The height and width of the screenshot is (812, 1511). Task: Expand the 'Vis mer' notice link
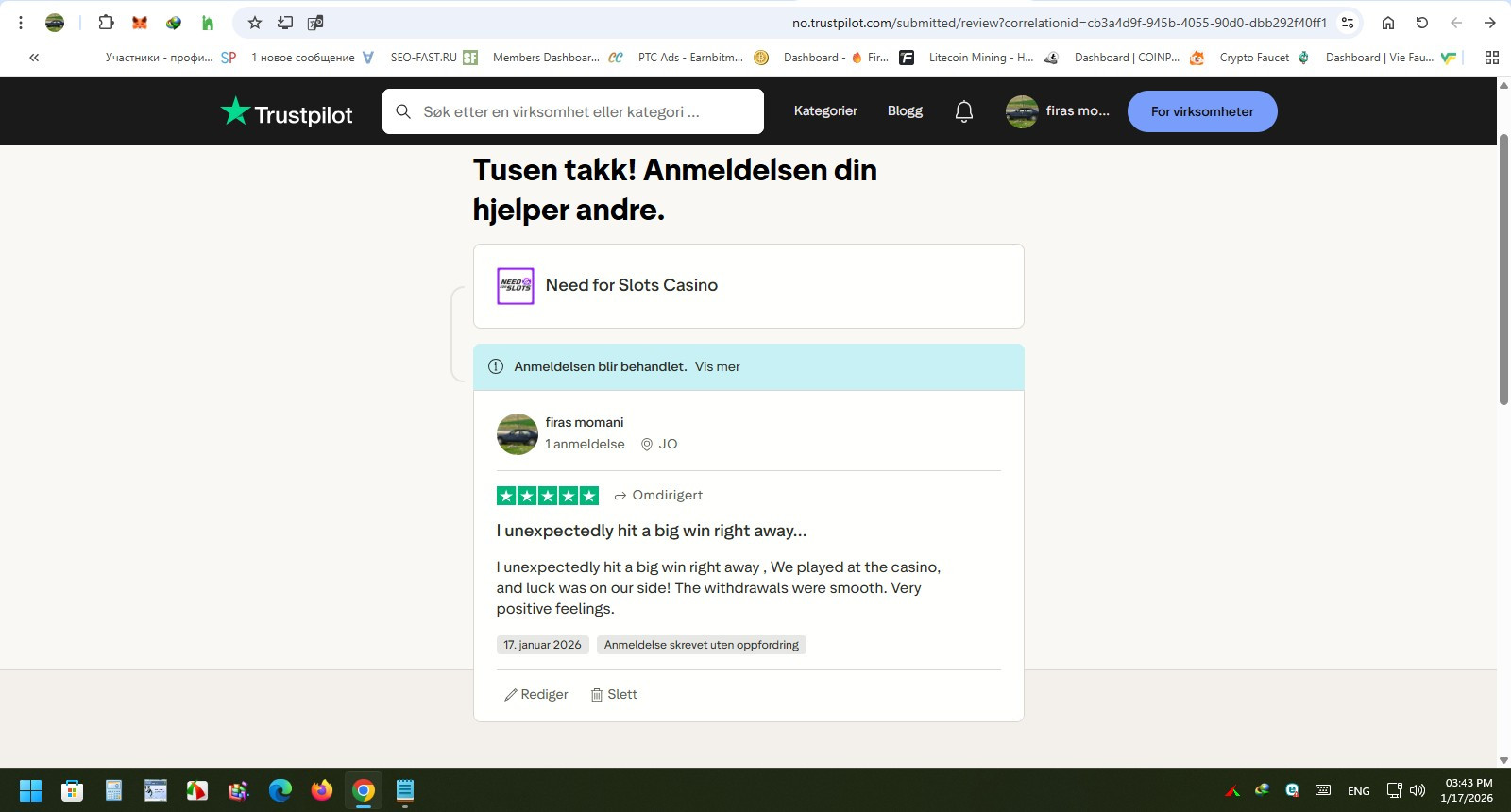tap(718, 366)
